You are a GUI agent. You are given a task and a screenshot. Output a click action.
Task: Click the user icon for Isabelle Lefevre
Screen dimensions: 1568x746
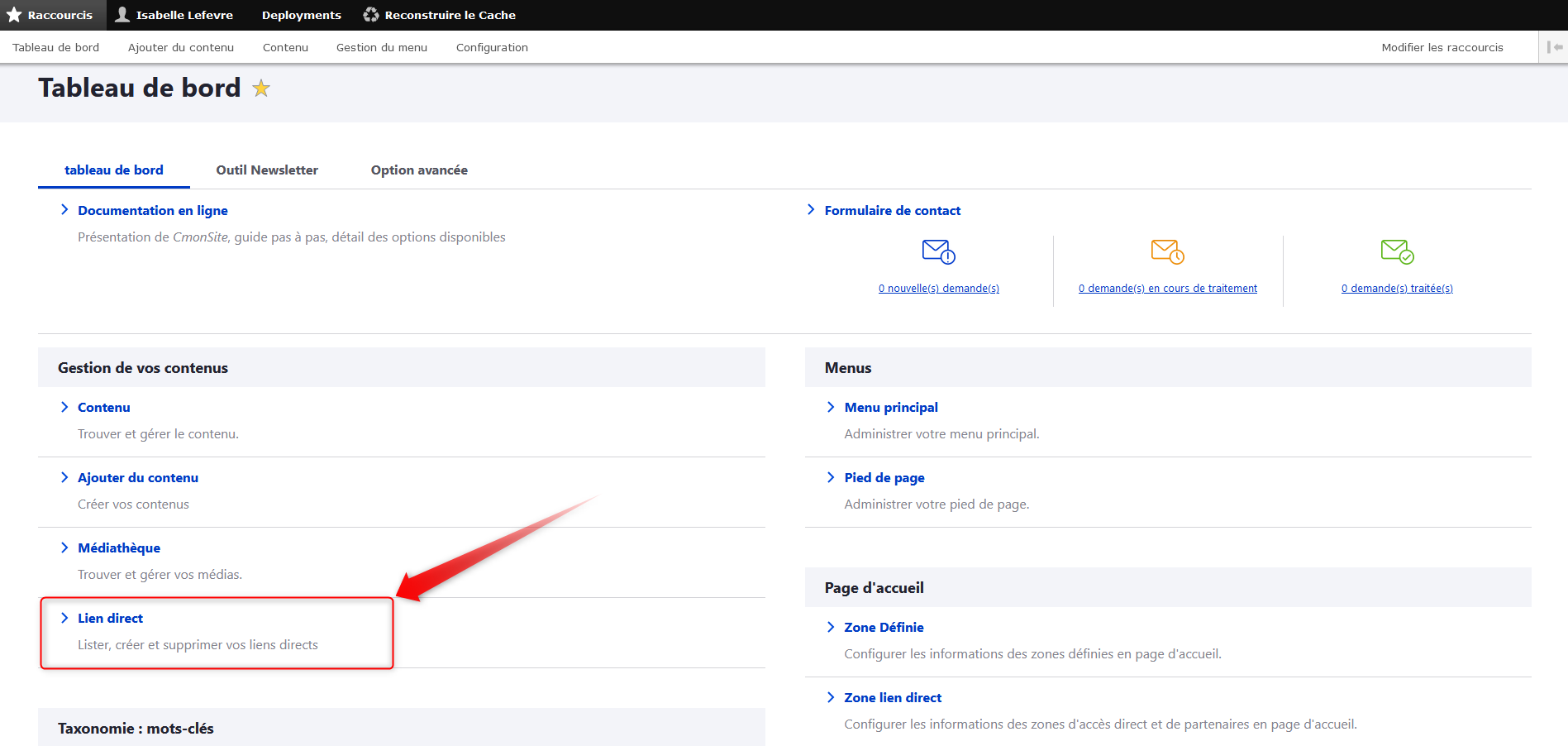click(122, 15)
